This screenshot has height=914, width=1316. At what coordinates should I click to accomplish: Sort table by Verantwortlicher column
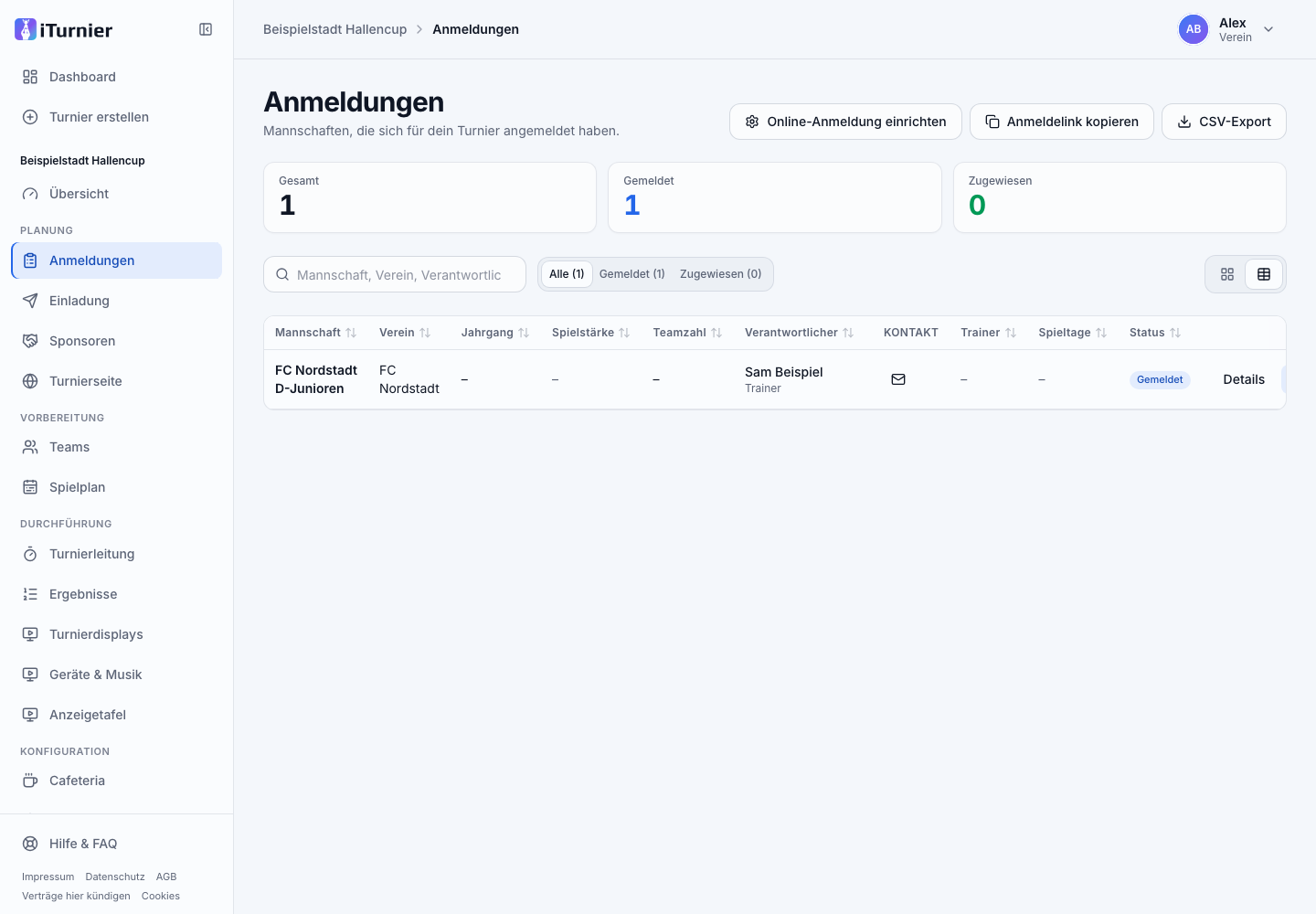coord(800,333)
